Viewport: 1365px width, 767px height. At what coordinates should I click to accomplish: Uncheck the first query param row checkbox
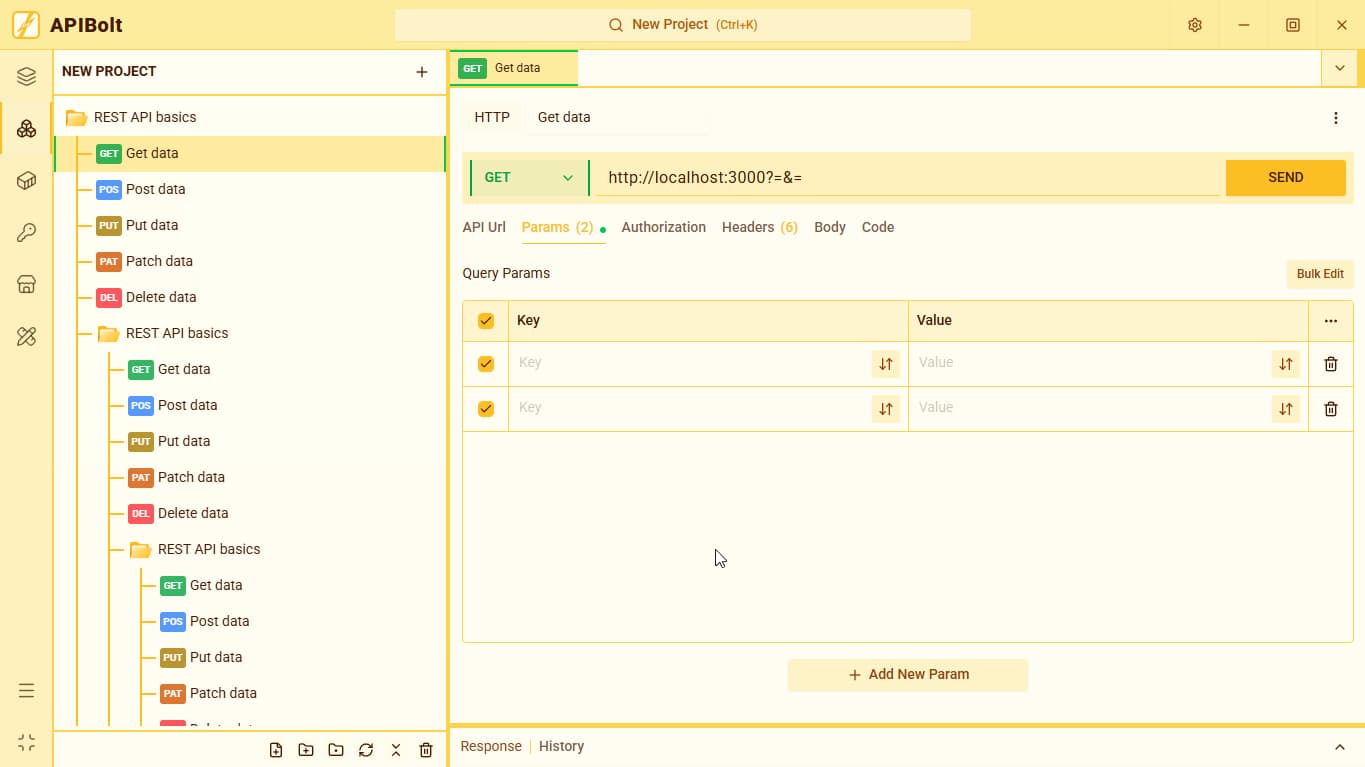486,364
